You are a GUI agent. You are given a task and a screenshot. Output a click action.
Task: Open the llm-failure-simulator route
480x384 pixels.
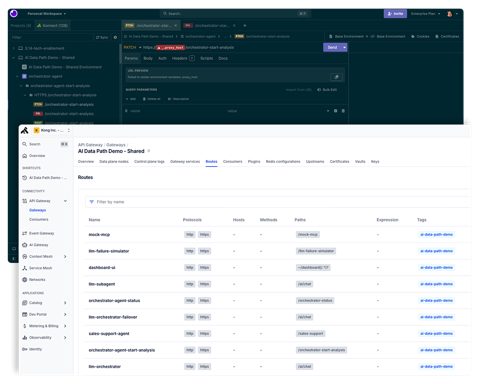point(109,251)
